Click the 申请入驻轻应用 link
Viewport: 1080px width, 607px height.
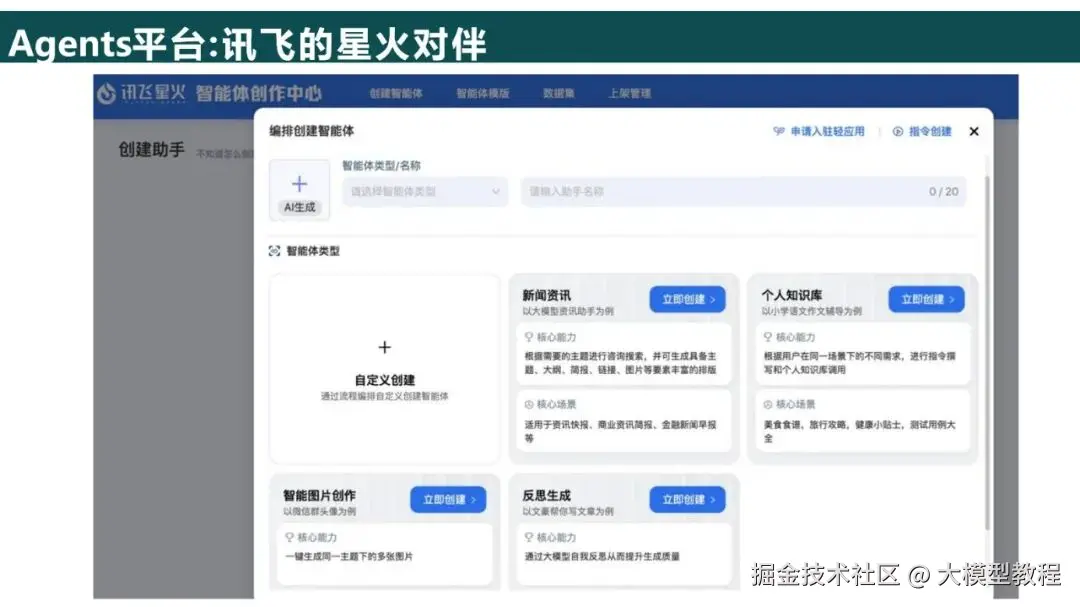click(827, 131)
